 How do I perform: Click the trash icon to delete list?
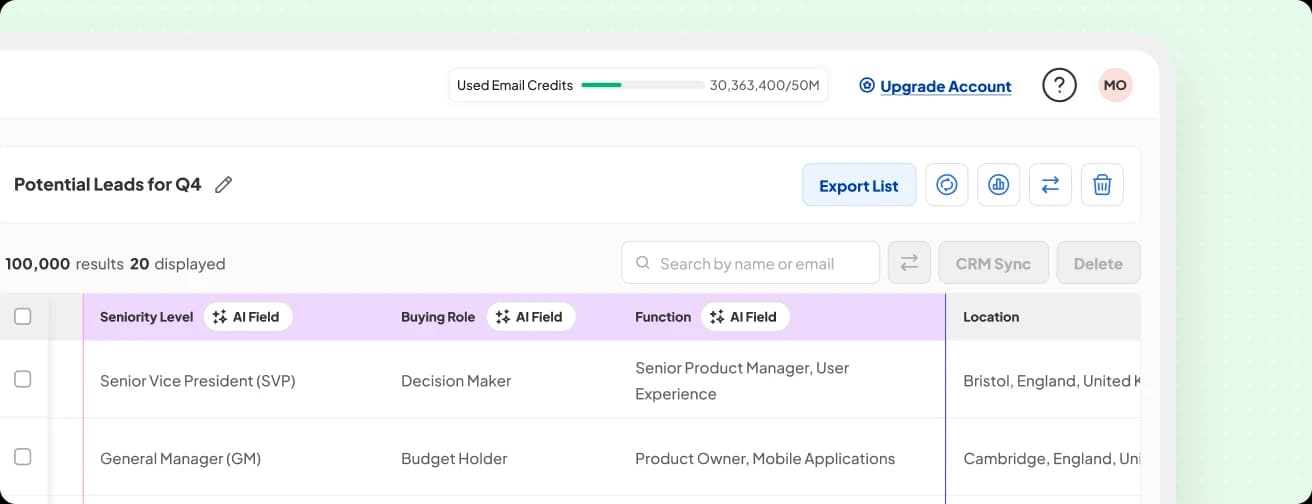(x=1102, y=185)
